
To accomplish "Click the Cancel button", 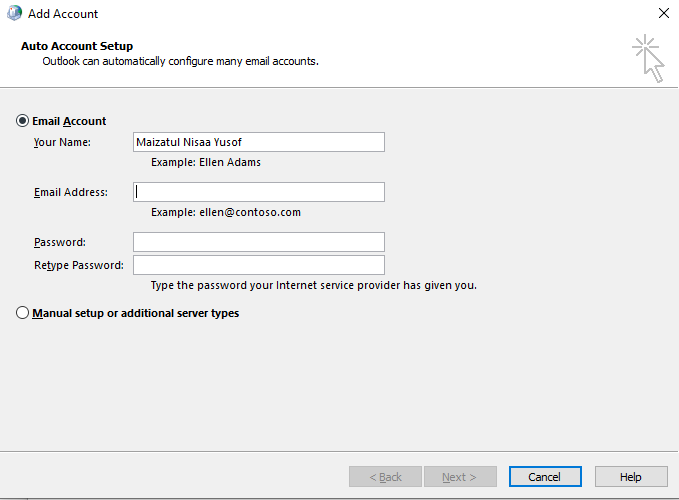I will coord(545,477).
